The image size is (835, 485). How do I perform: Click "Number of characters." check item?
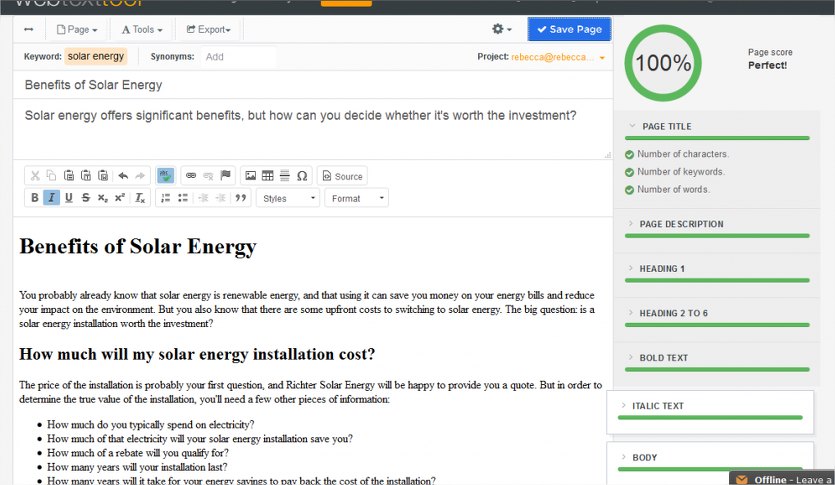pos(677,154)
